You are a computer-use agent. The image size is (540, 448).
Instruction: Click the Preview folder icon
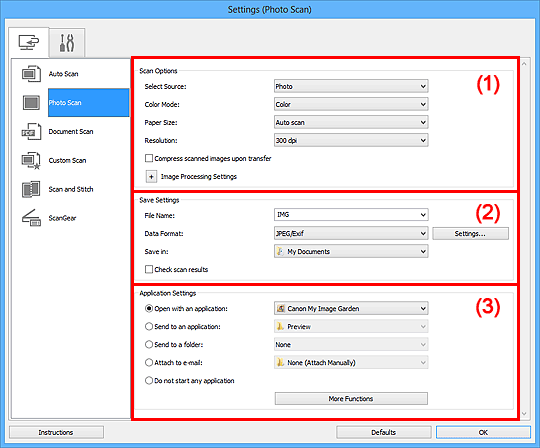(x=281, y=326)
